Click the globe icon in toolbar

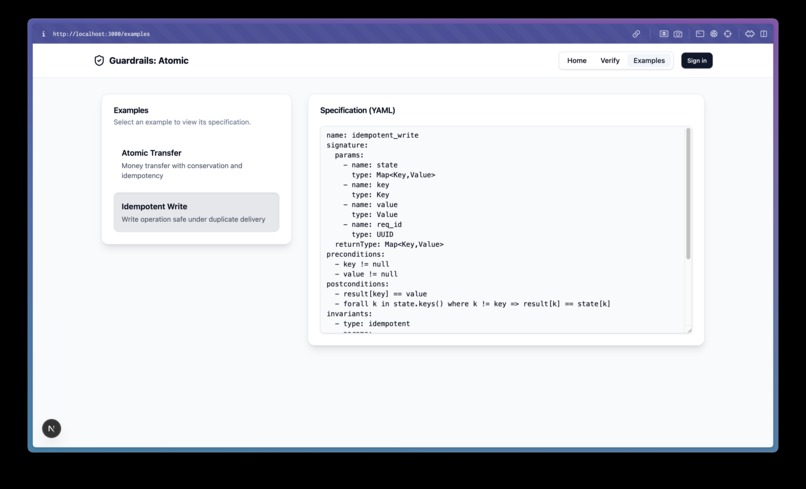(x=713, y=34)
